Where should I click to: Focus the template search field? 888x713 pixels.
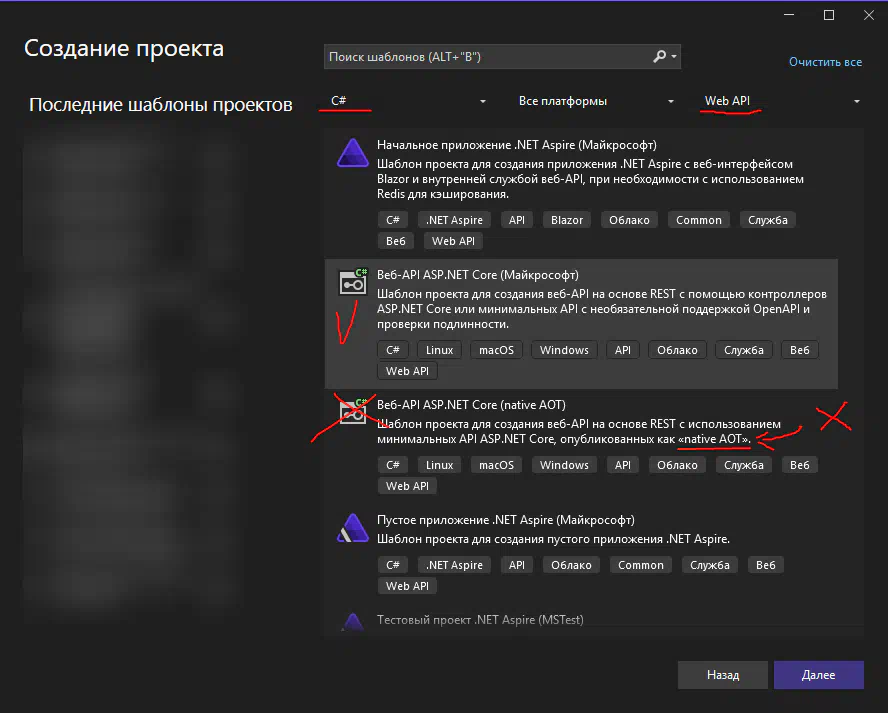tap(502, 57)
